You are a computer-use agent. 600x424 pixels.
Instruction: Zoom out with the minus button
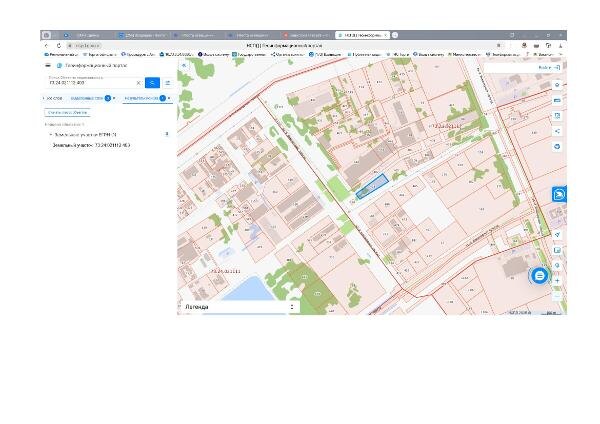coord(557,296)
